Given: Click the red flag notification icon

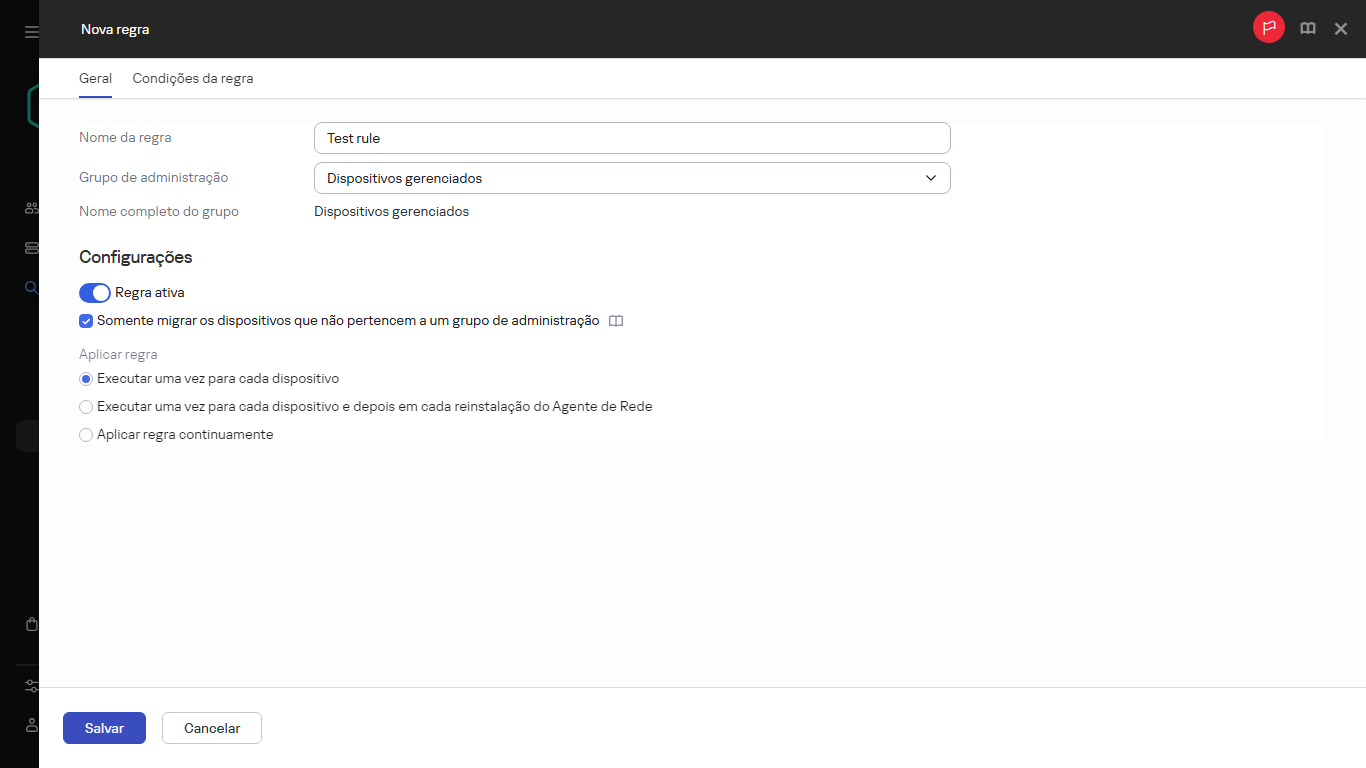Looking at the screenshot, I should [1268, 28].
